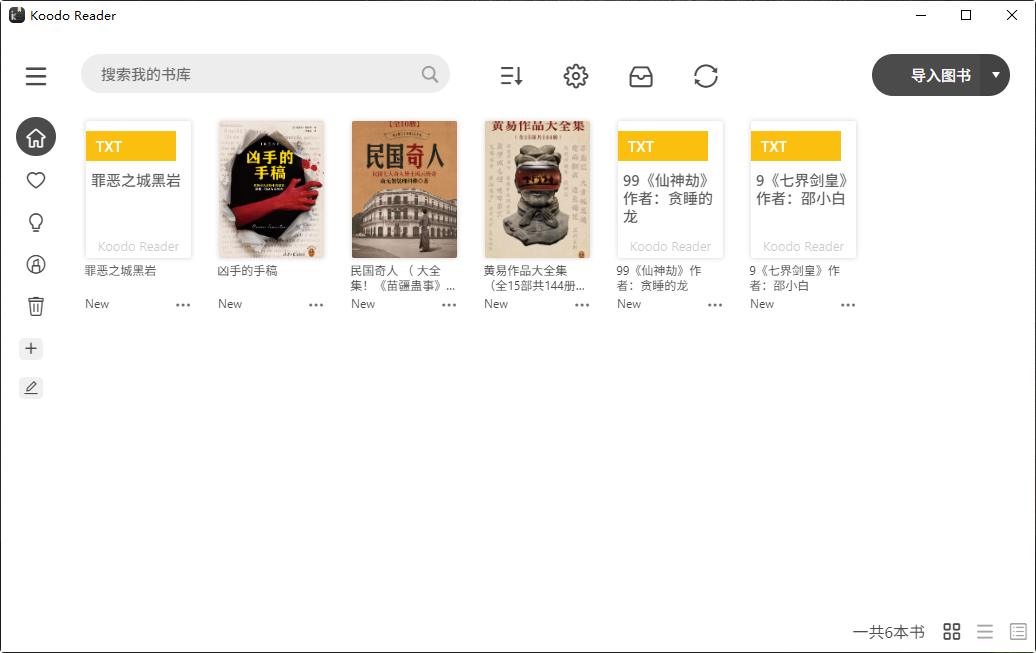Click the 民国奇人（大全集 title text
Screen dimensions: 1036x653
coord(402,278)
